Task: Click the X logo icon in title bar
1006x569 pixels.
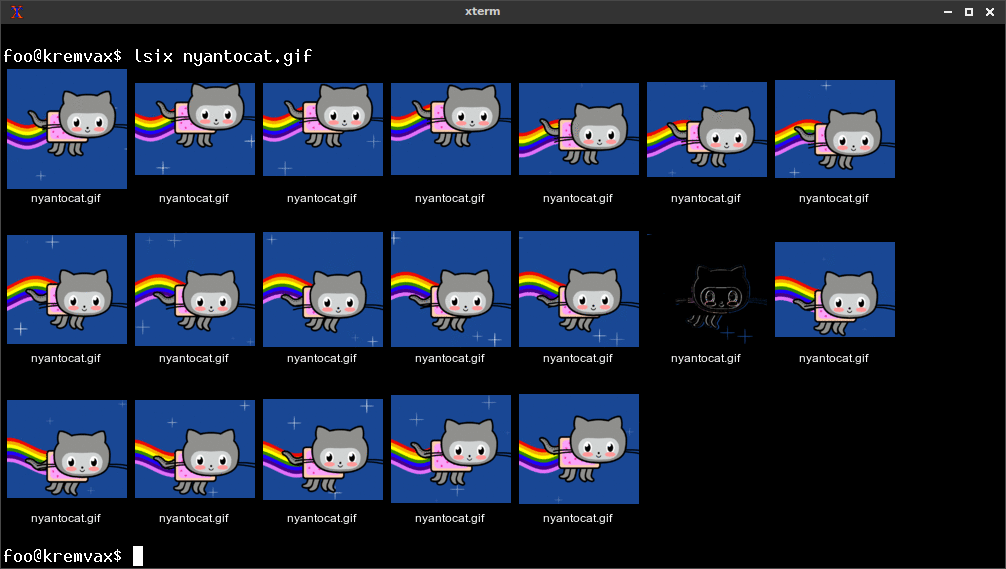Action: pos(16,12)
